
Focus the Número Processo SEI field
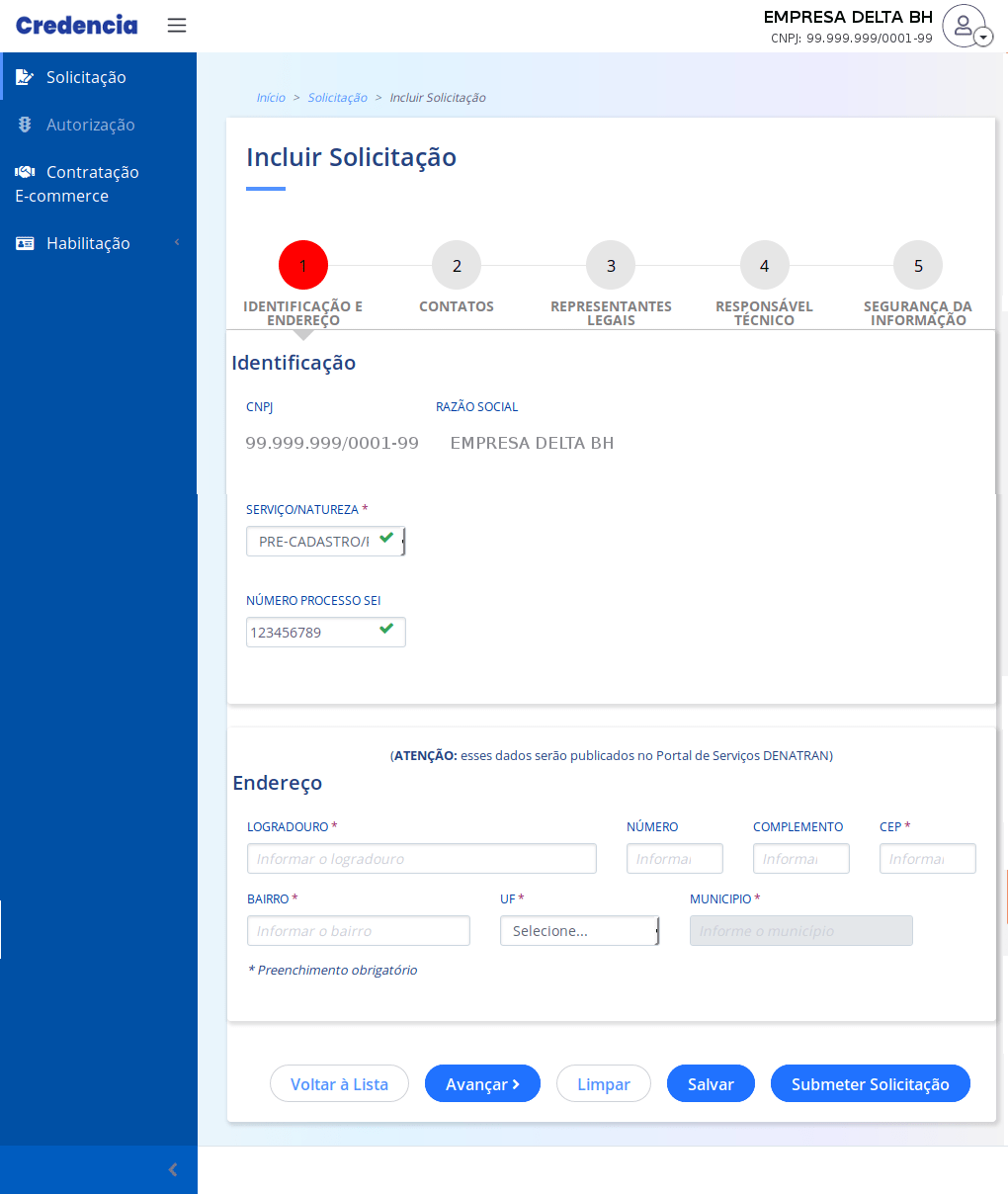[314, 633]
